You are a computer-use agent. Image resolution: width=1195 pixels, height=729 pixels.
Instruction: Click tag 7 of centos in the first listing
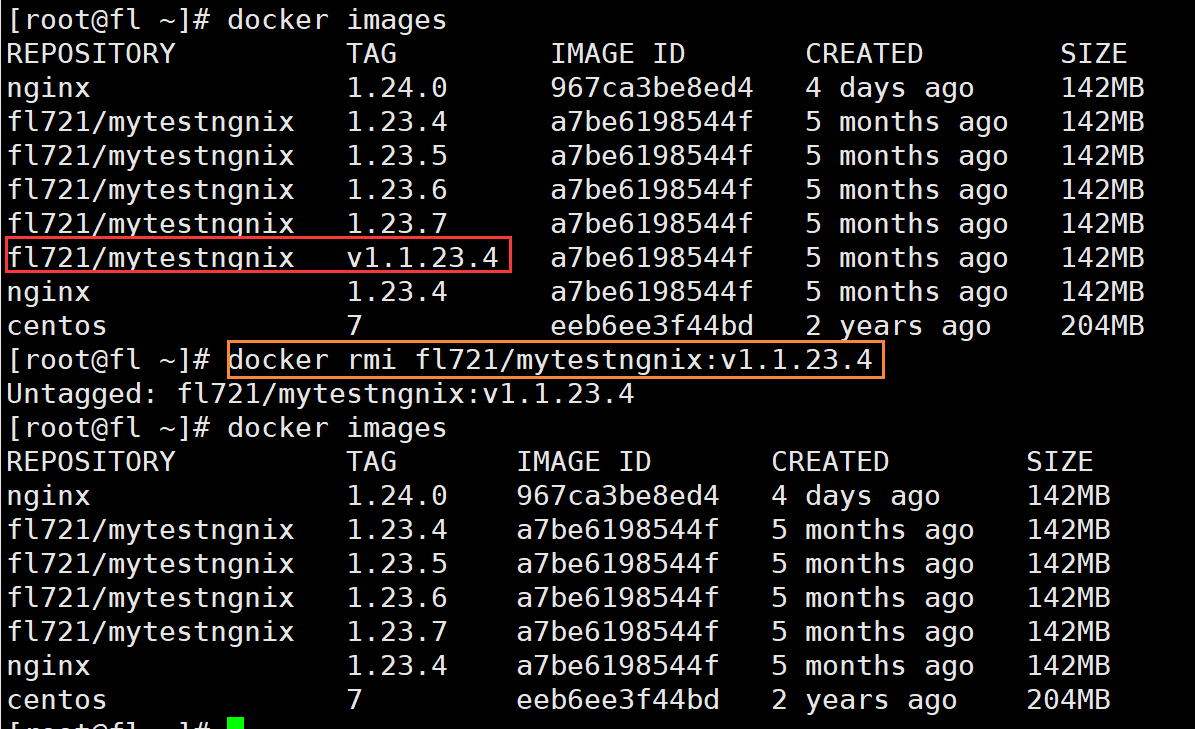(355, 326)
